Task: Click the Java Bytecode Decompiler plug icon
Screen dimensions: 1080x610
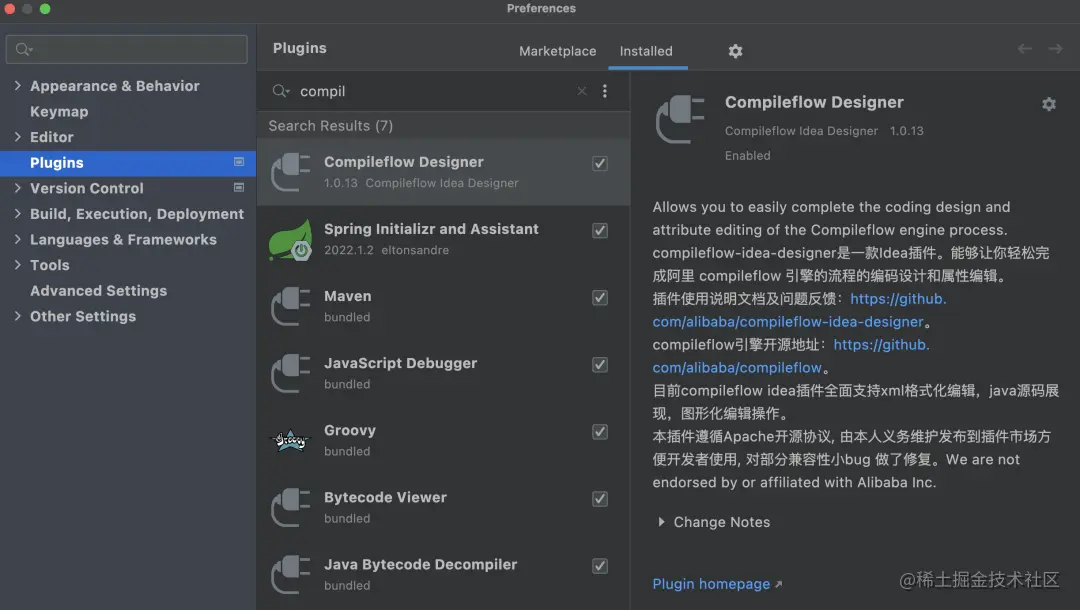Action: (x=291, y=574)
